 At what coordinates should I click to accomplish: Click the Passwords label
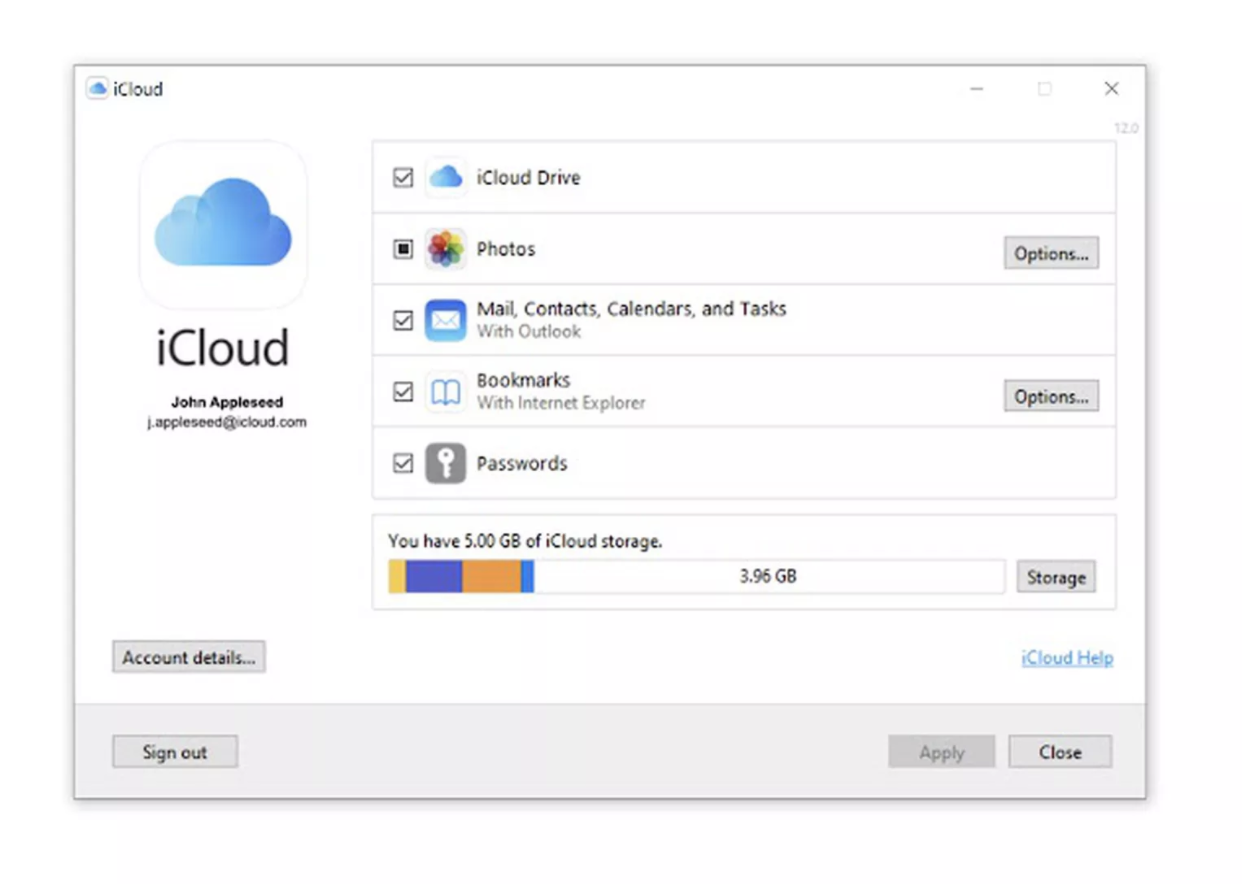click(x=522, y=464)
